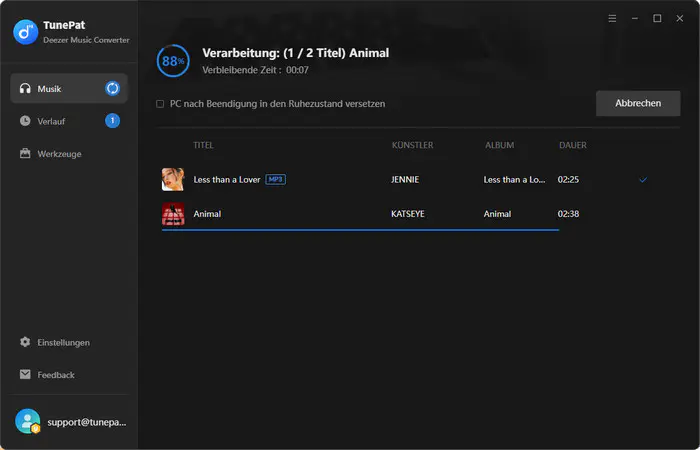The image size is (700, 450).
Task: Click the KÜNSTLER column header
Action: tap(412, 145)
